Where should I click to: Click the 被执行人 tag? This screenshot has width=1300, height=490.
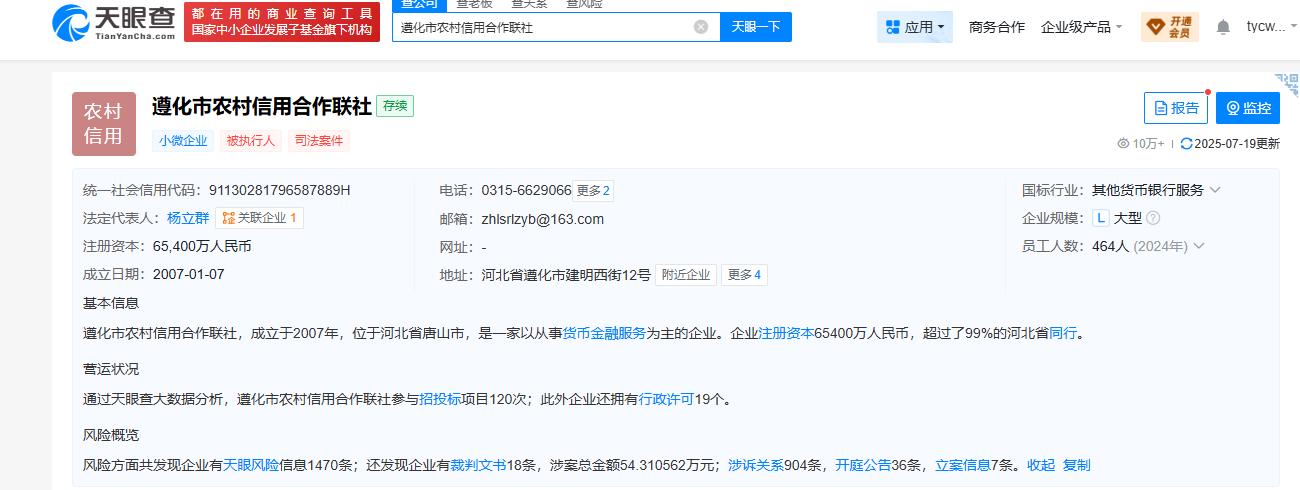[250, 141]
